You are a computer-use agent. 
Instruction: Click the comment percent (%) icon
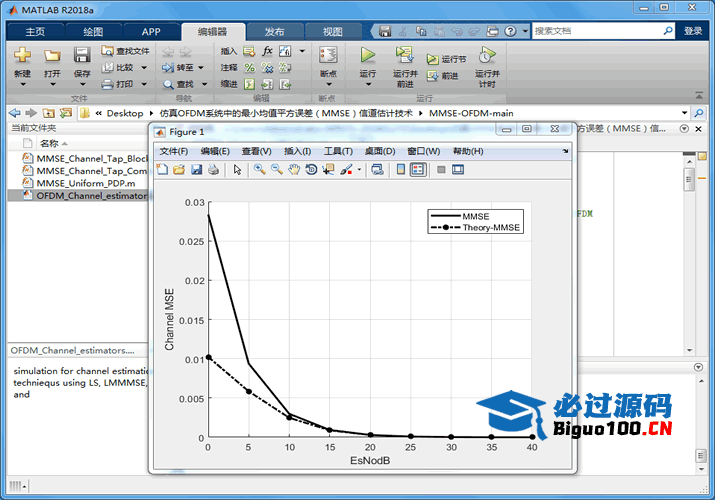tap(249, 68)
